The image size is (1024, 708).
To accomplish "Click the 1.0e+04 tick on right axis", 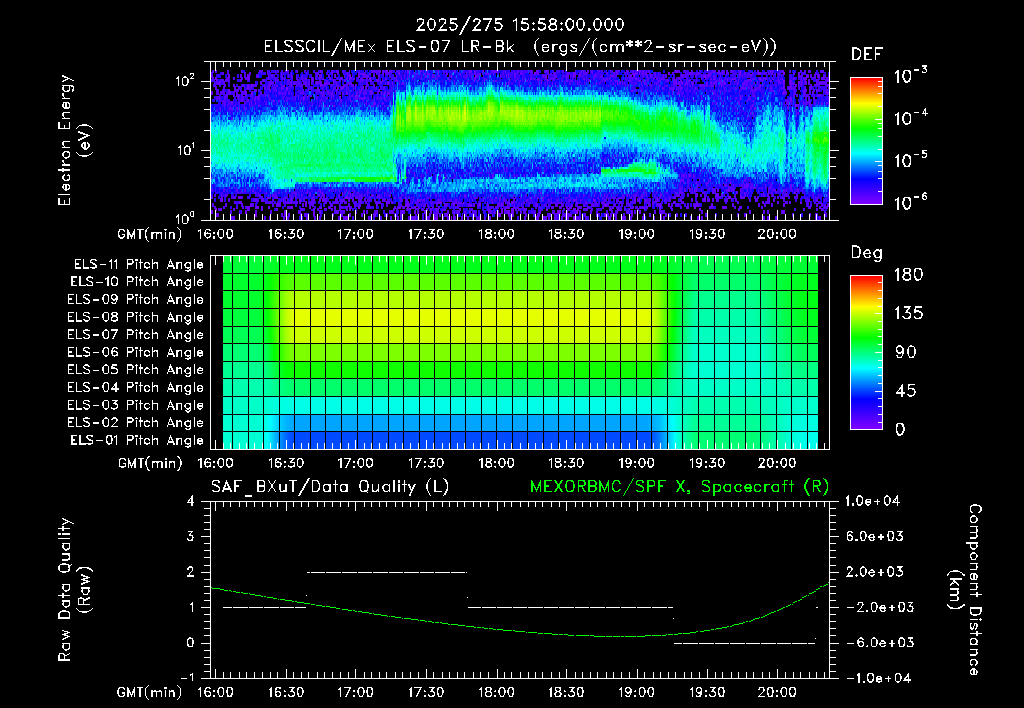I will tap(872, 501).
